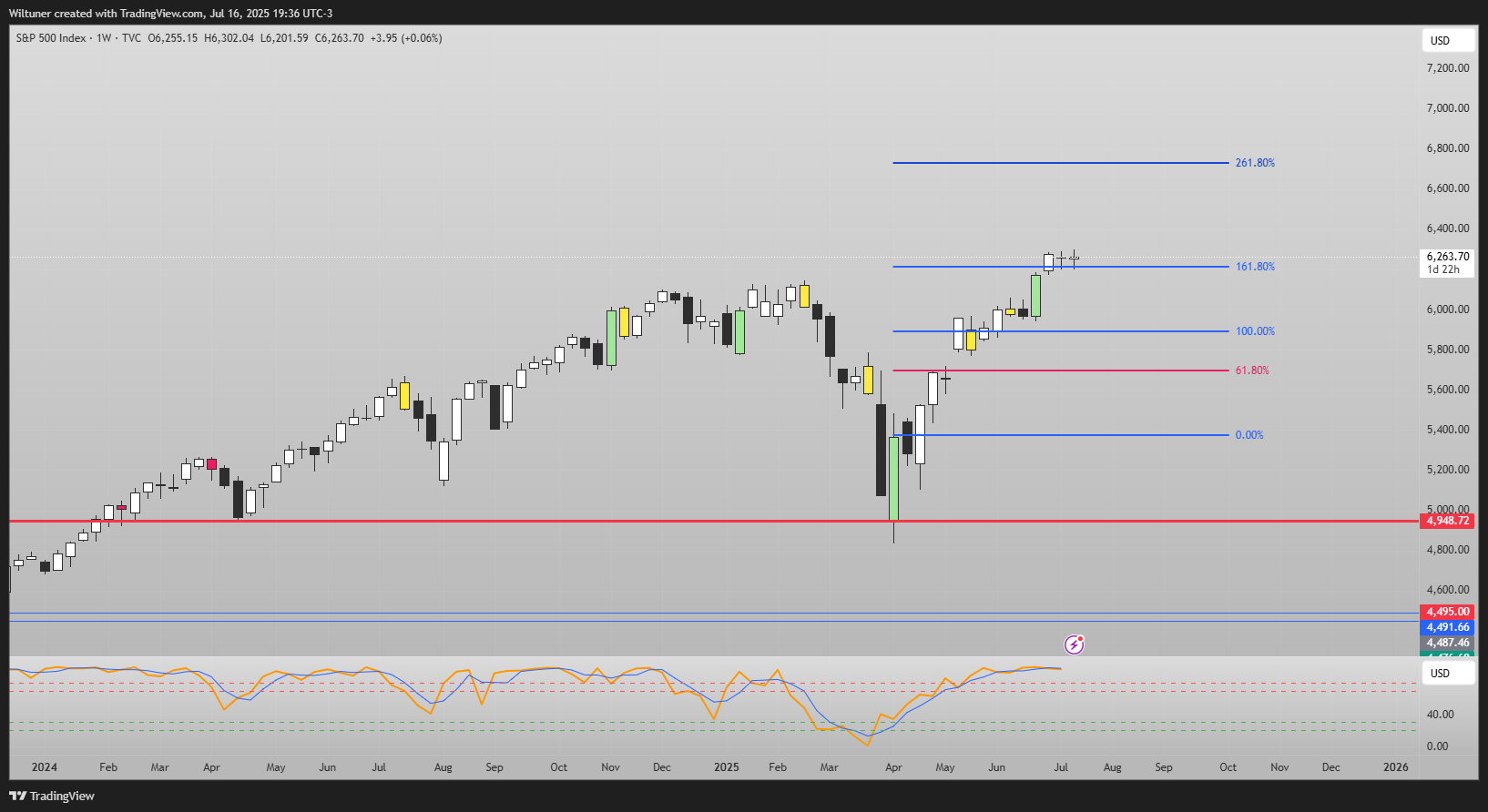Image resolution: width=1488 pixels, height=812 pixels.
Task: Click the current price label 6,263.70 on the axis
Action: pos(1448,257)
